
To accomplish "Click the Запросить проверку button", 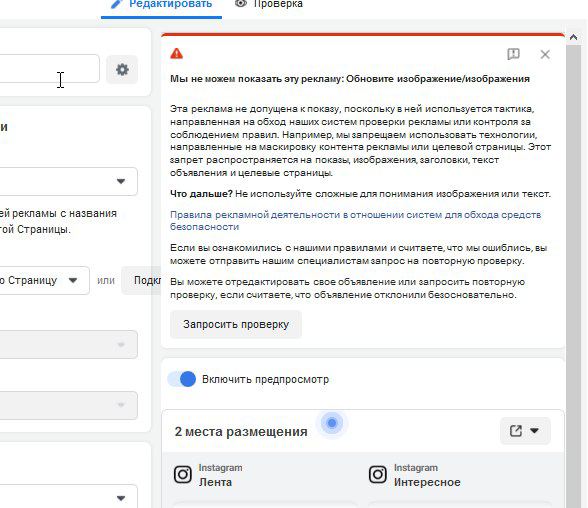I will click(x=236, y=324).
